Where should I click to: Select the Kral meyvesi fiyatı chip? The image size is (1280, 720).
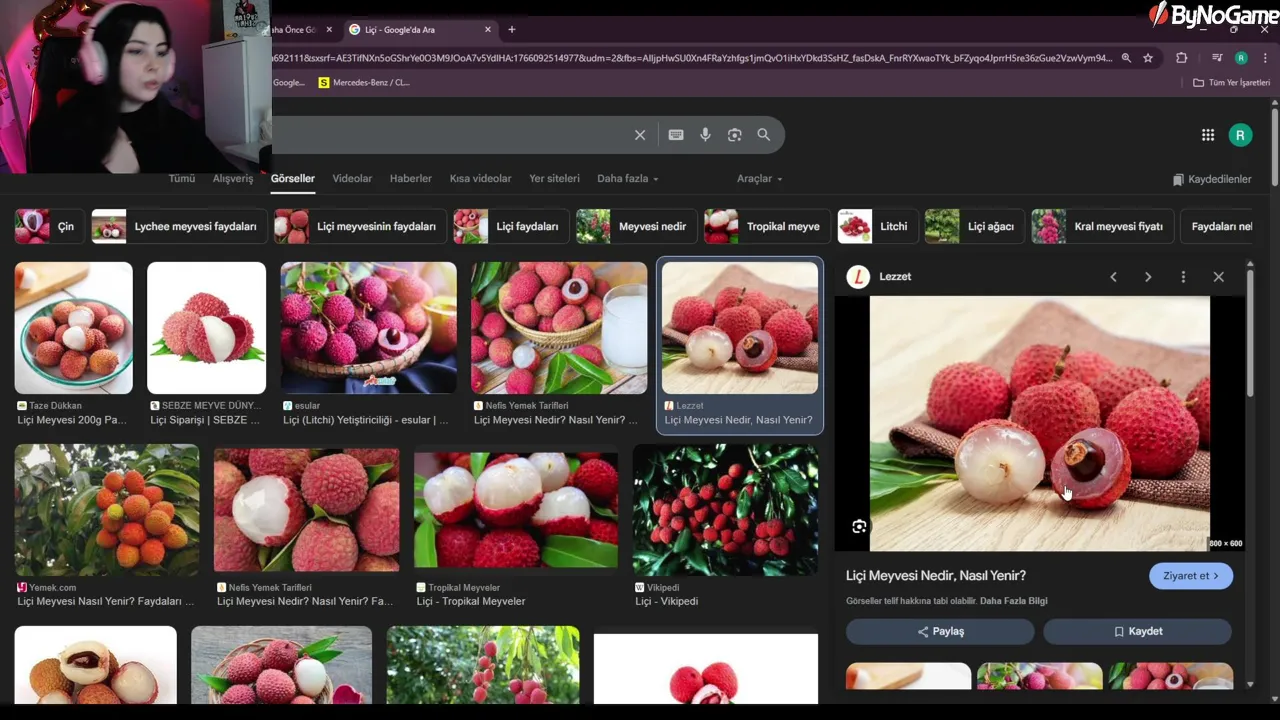tap(1102, 227)
